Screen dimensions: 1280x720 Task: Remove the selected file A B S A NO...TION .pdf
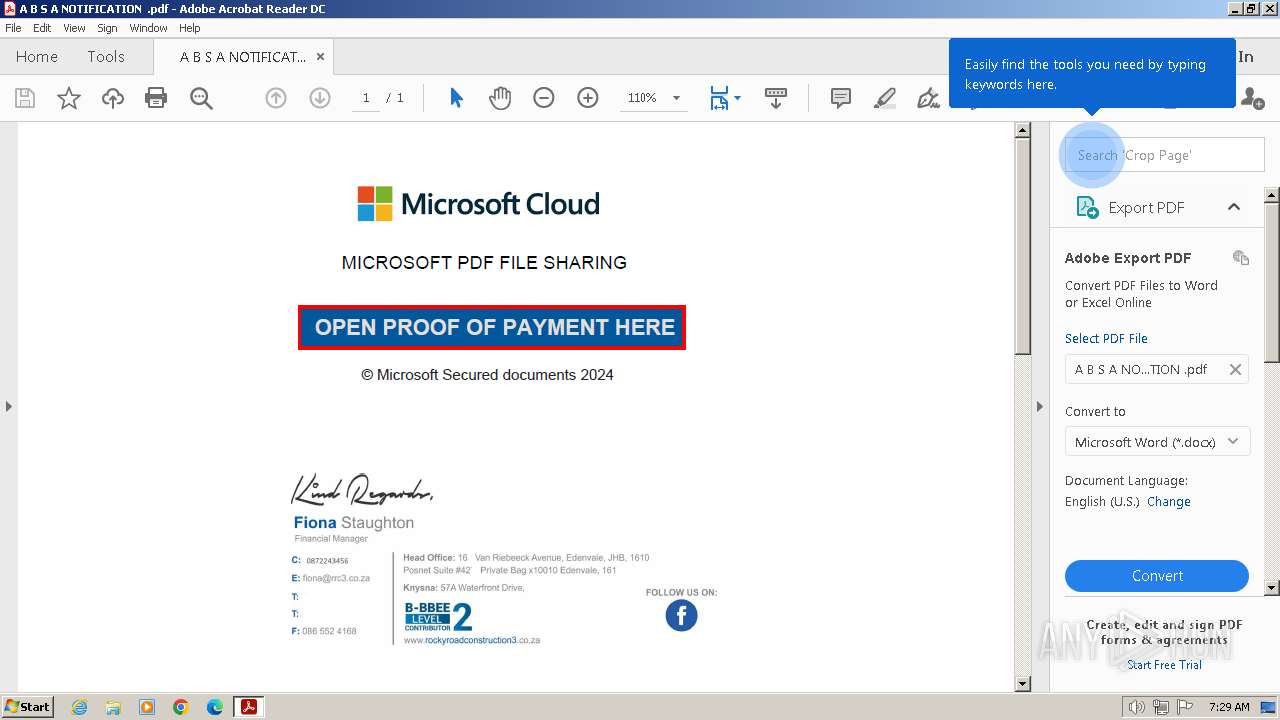(1235, 370)
